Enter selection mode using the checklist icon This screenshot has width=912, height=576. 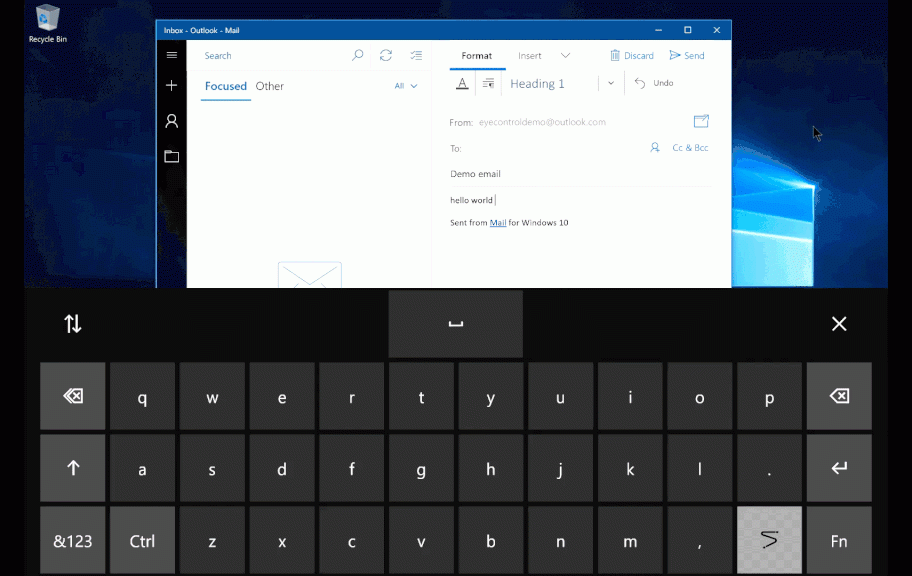click(x=416, y=56)
